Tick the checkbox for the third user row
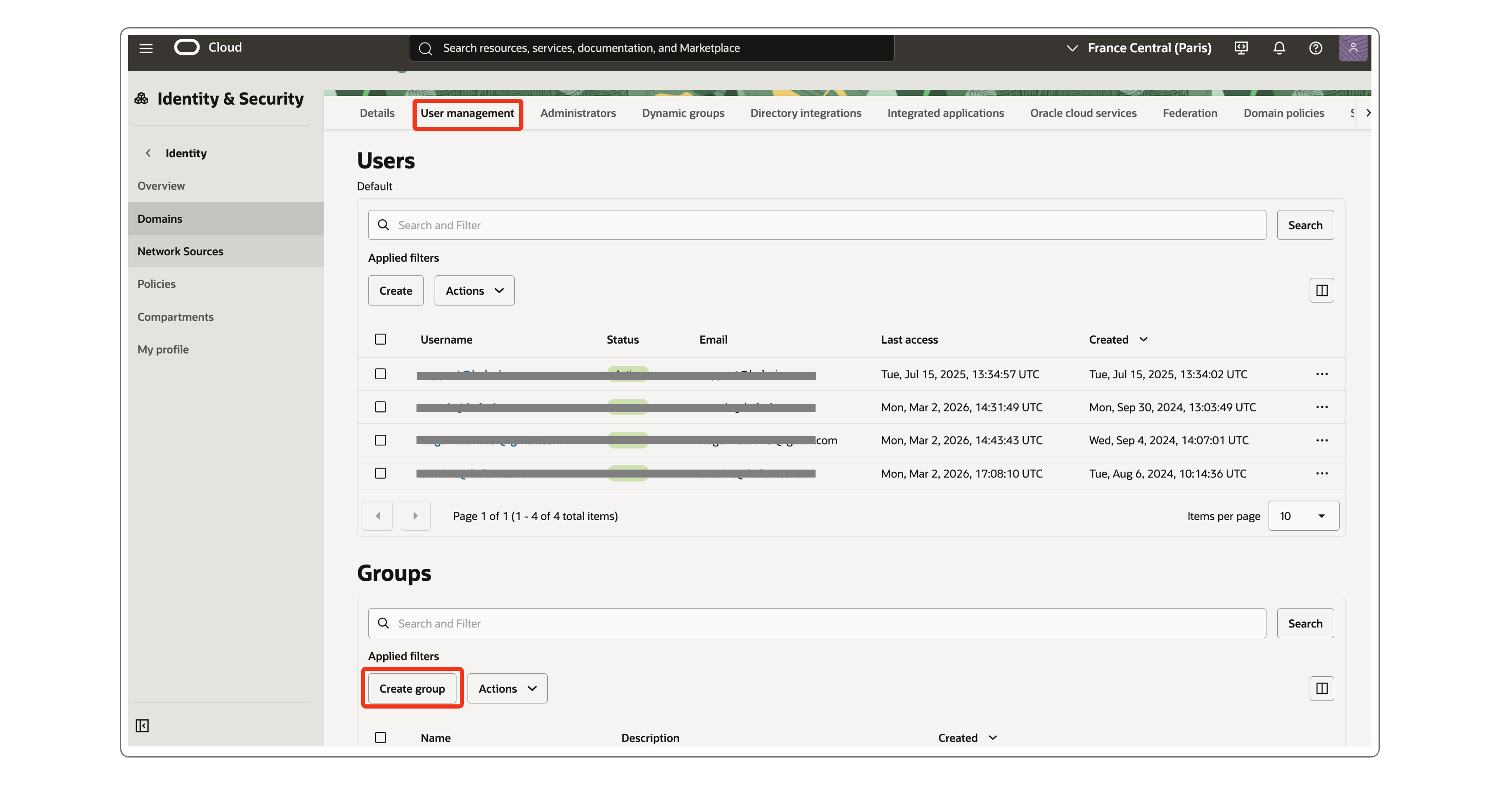This screenshot has width=1512, height=791. [x=380, y=440]
